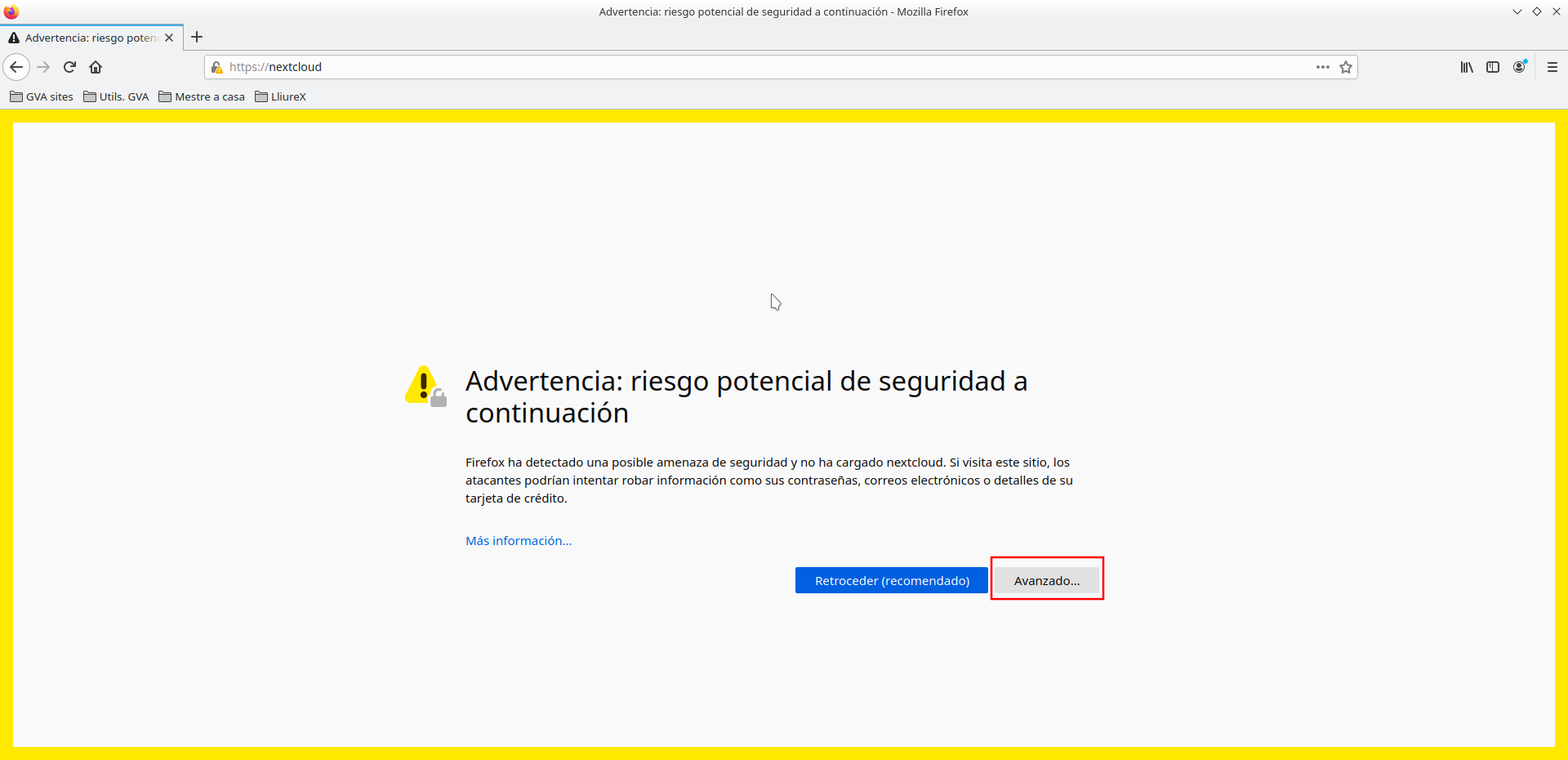Open a new tab with plus button
Image resolution: width=1568 pixels, height=760 pixels.
197,37
